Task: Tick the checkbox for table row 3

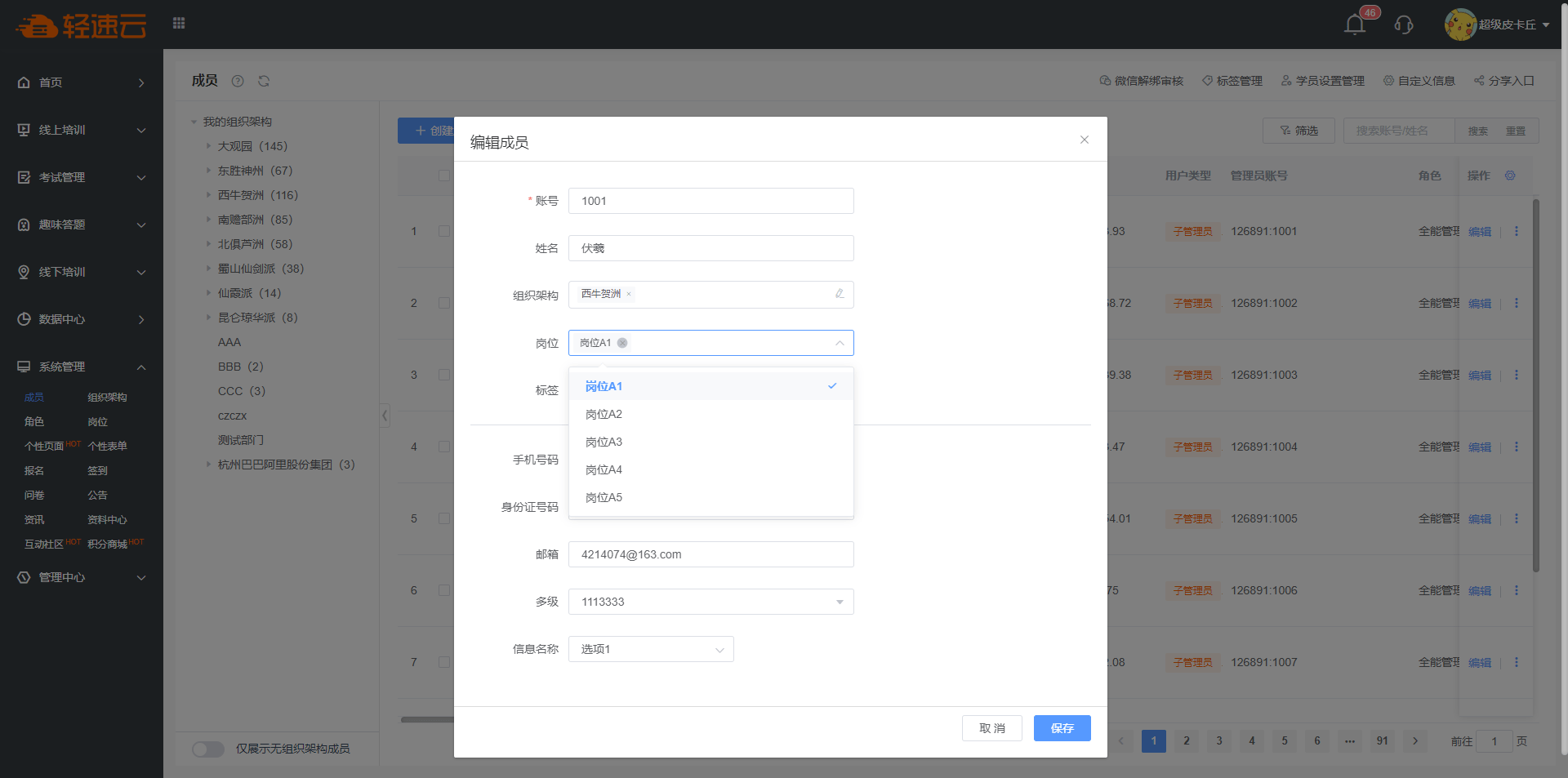Action: pos(443,375)
